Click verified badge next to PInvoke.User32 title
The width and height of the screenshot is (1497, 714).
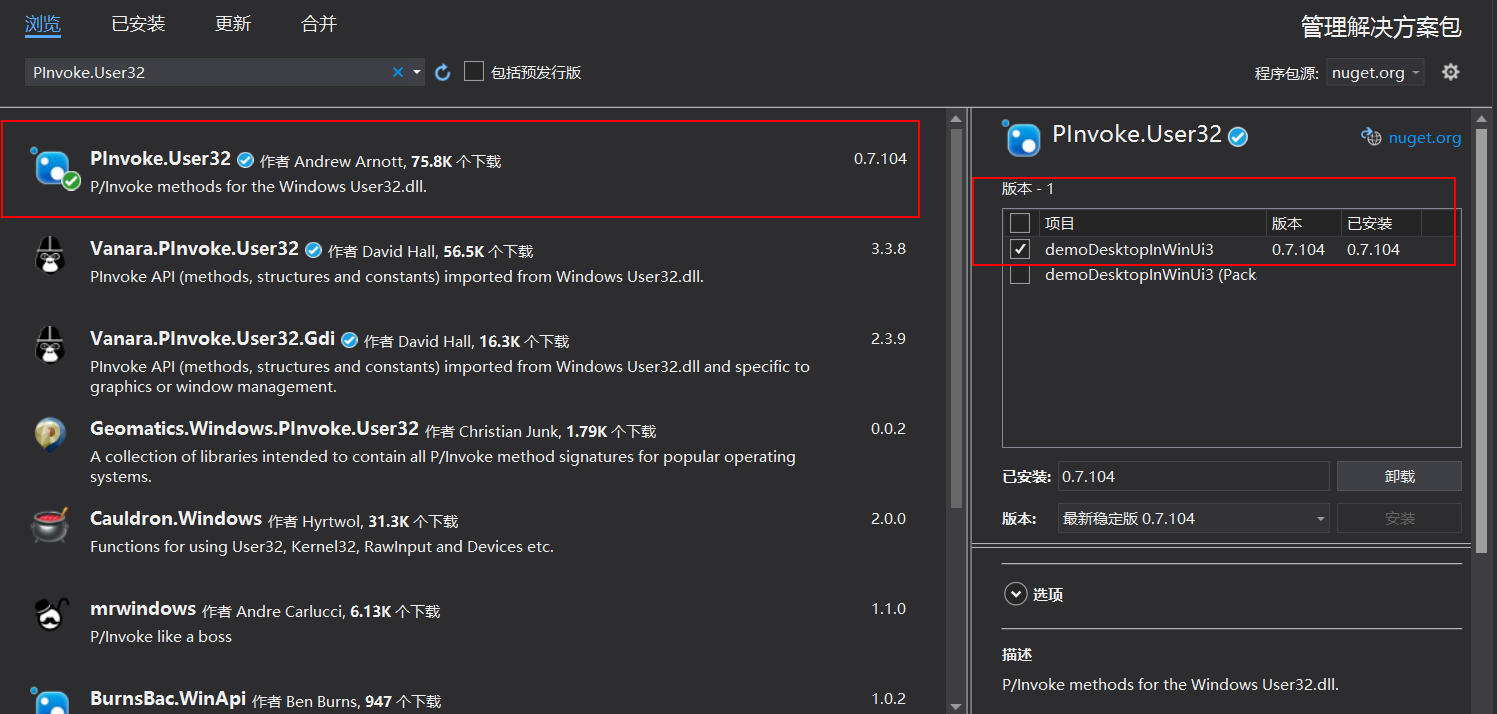coord(245,160)
